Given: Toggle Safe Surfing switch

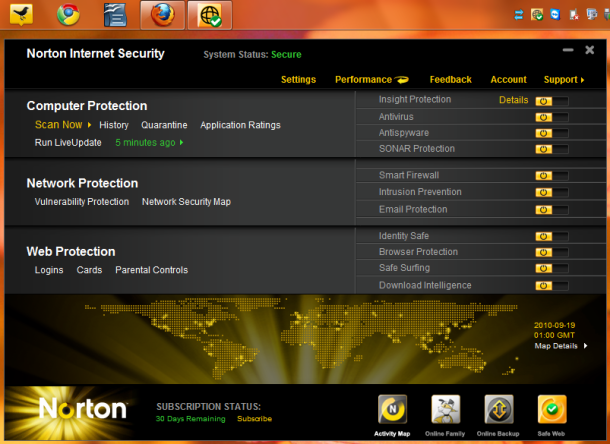Looking at the screenshot, I should click(x=552, y=268).
